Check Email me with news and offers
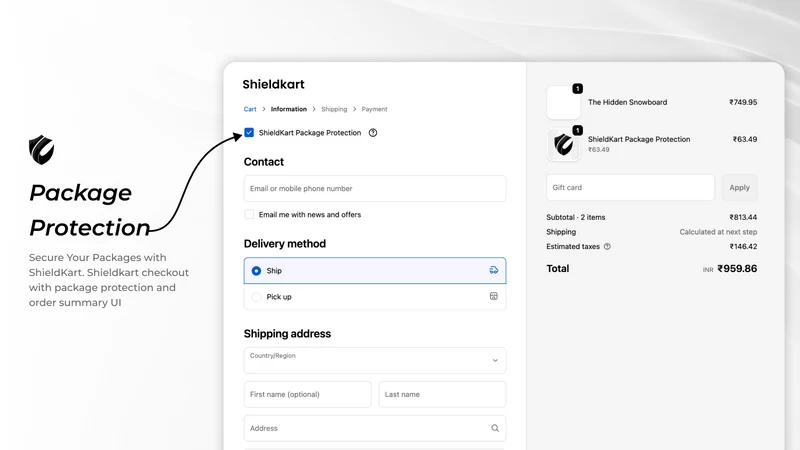 (x=249, y=214)
